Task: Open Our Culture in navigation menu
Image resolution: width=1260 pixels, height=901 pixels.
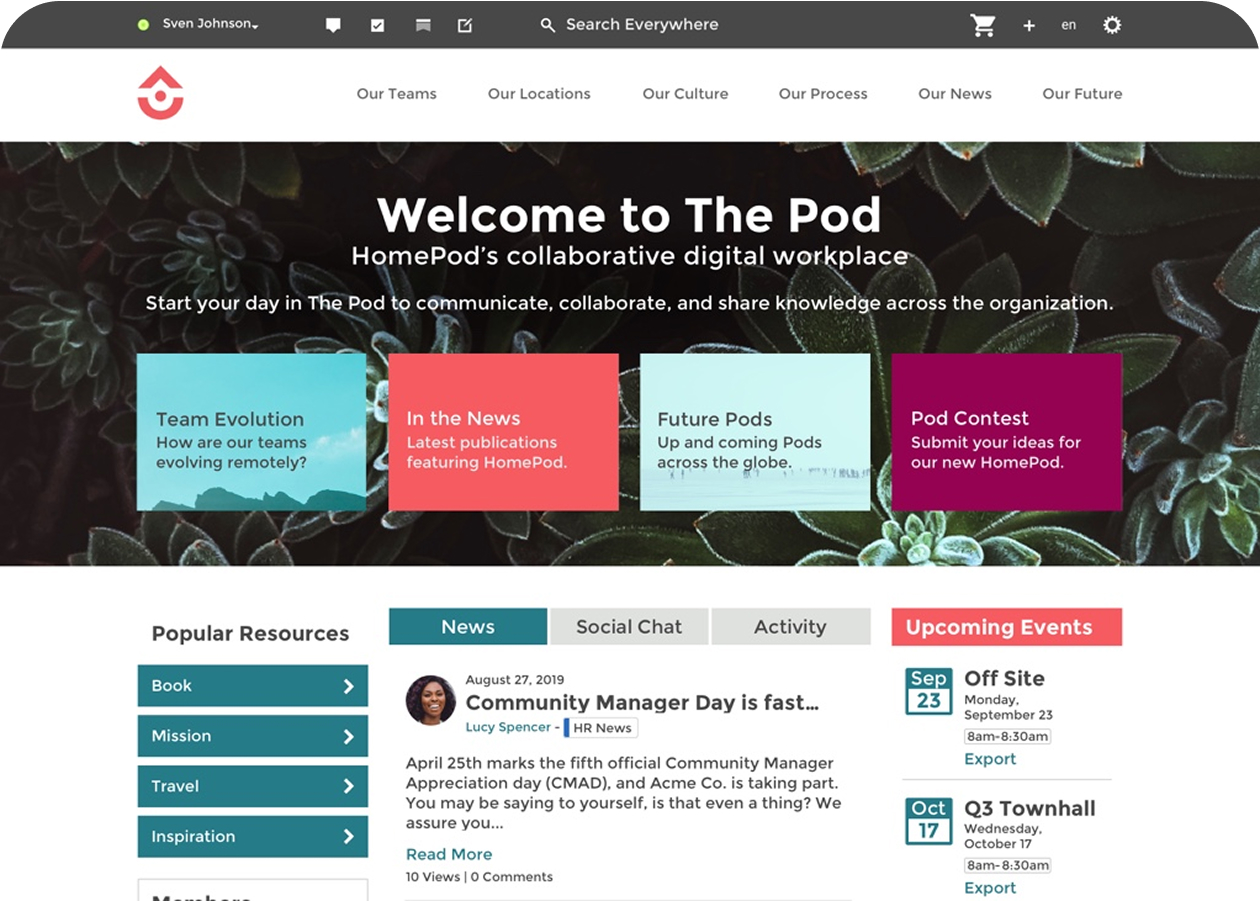Action: pyautogui.click(x=685, y=94)
